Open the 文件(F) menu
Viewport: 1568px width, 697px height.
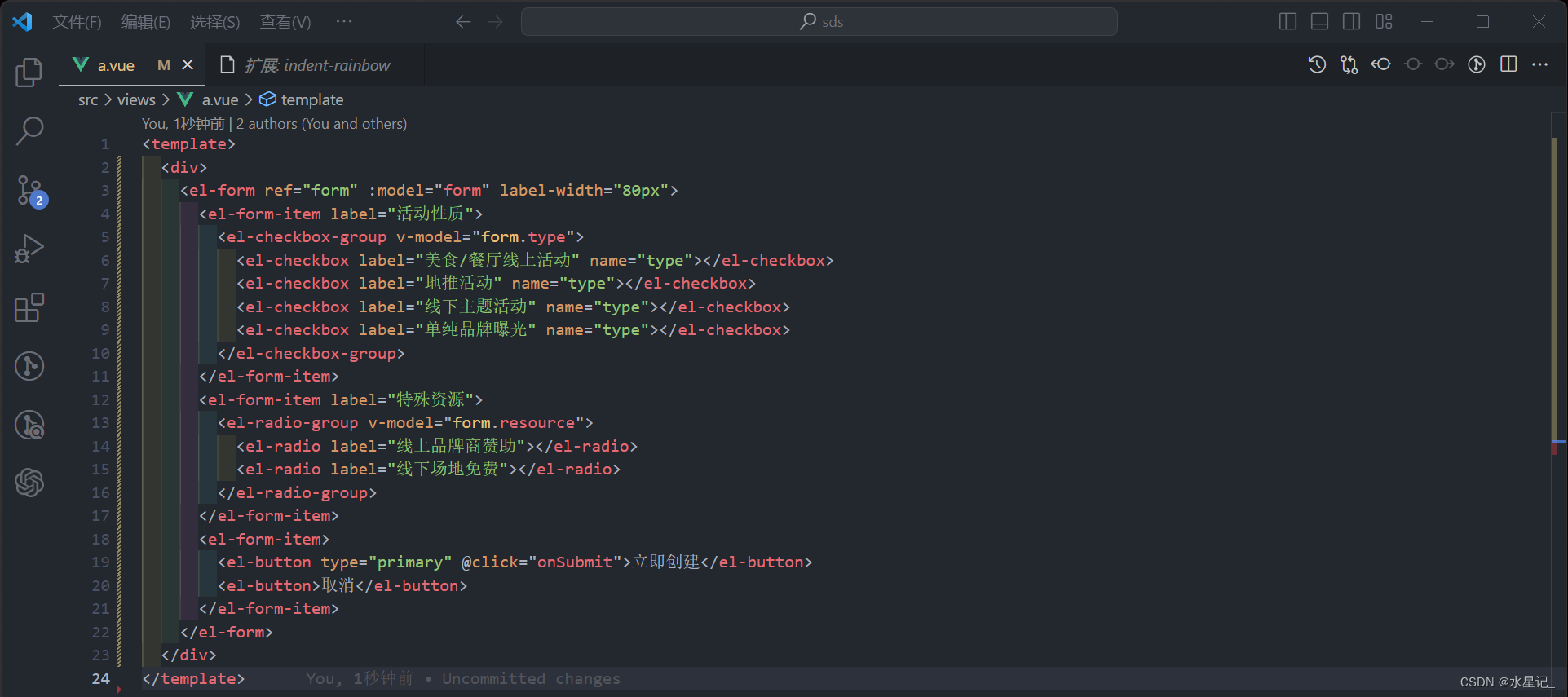coord(77,22)
